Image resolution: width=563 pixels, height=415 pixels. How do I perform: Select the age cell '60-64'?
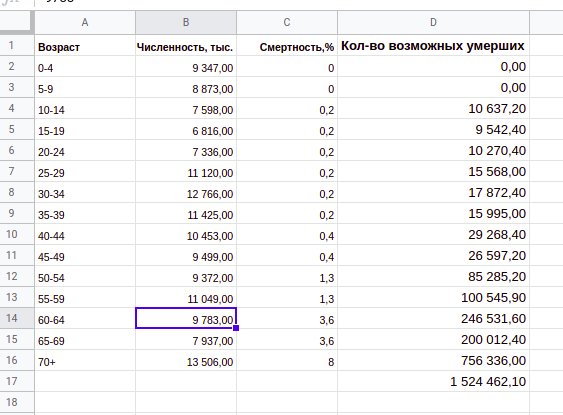(x=85, y=318)
